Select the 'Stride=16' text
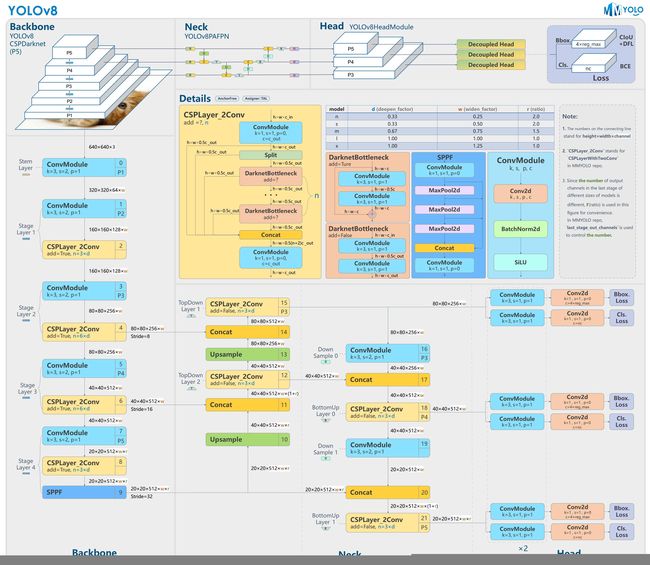Viewport: 650px width, 565px height. (142, 409)
